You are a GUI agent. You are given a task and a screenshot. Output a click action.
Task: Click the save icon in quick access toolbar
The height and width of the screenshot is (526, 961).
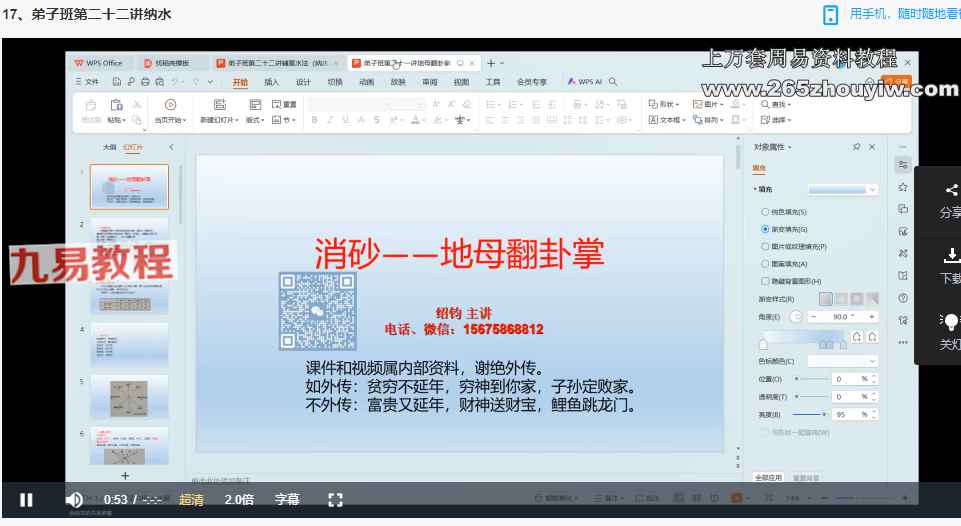(x=116, y=82)
